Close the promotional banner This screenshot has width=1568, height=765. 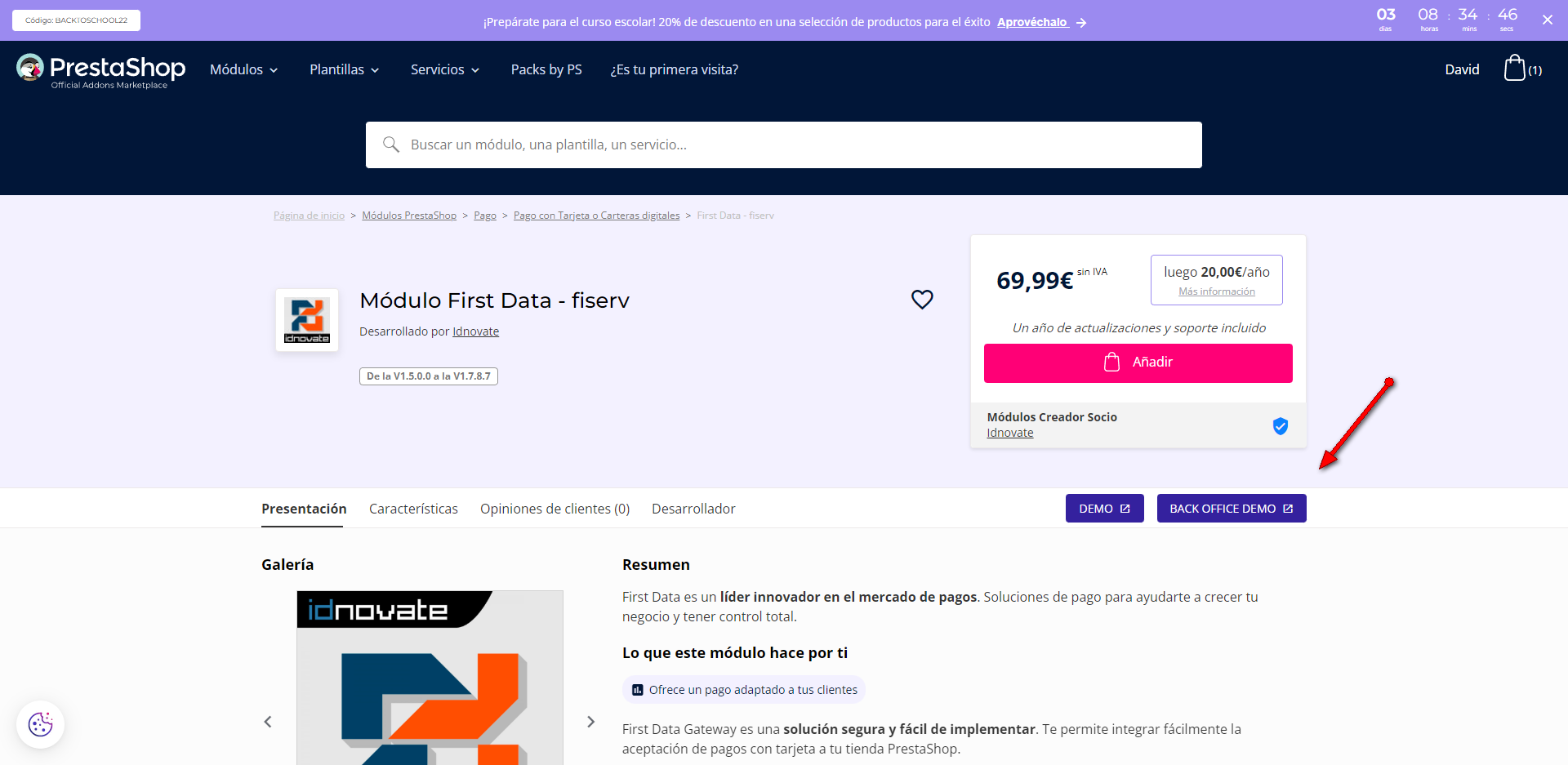[x=1548, y=20]
